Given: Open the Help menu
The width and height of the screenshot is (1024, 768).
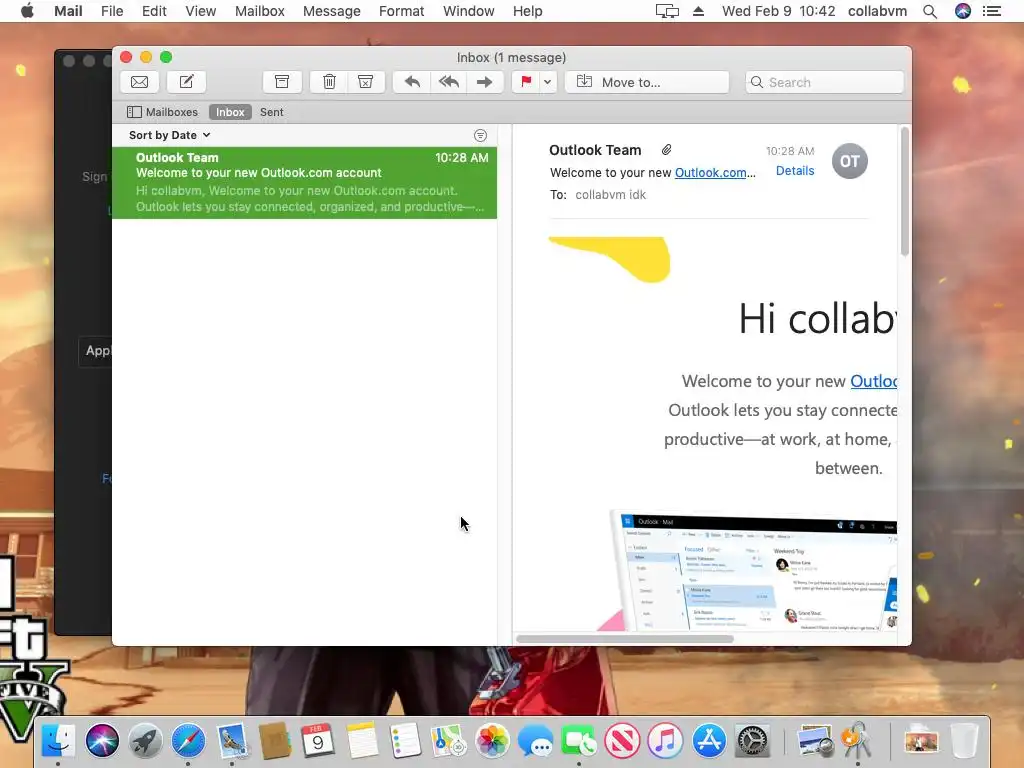Looking at the screenshot, I should coord(528,11).
